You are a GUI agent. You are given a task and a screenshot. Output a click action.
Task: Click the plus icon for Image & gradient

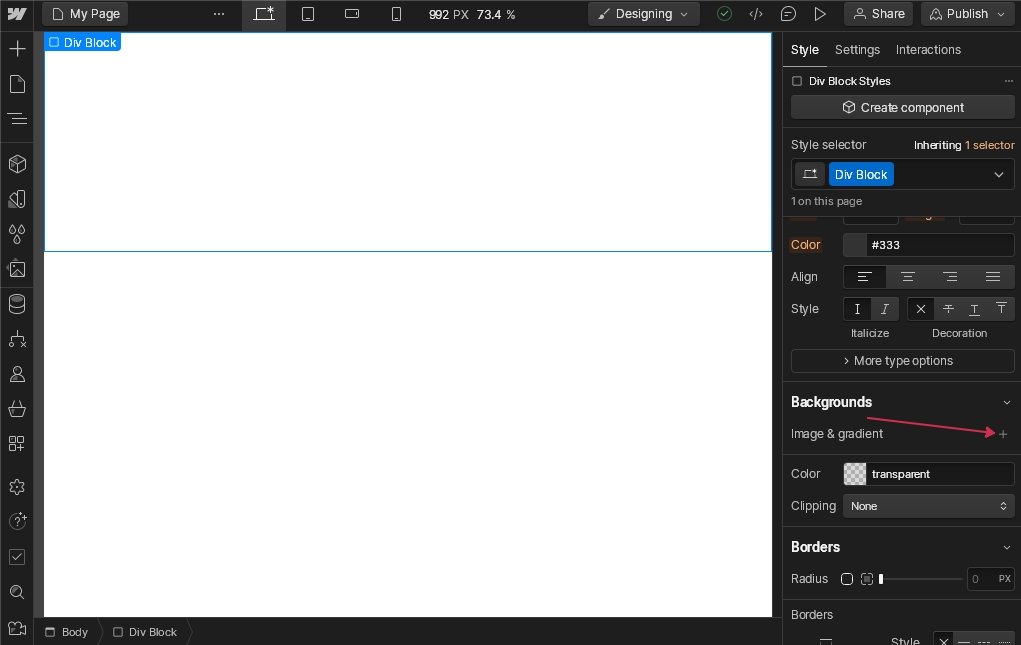pos(1003,434)
